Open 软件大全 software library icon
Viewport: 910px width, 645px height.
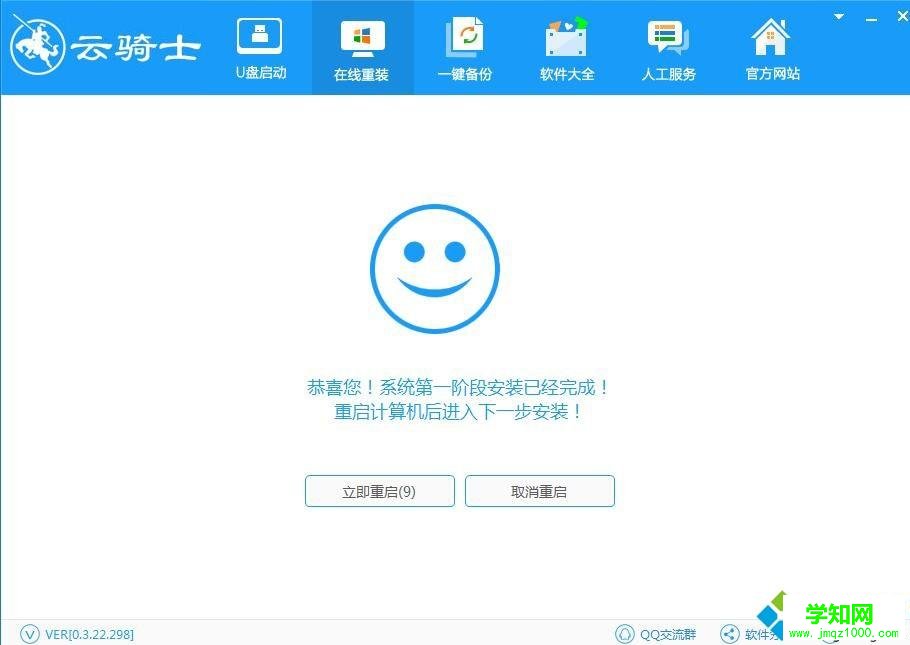566,35
